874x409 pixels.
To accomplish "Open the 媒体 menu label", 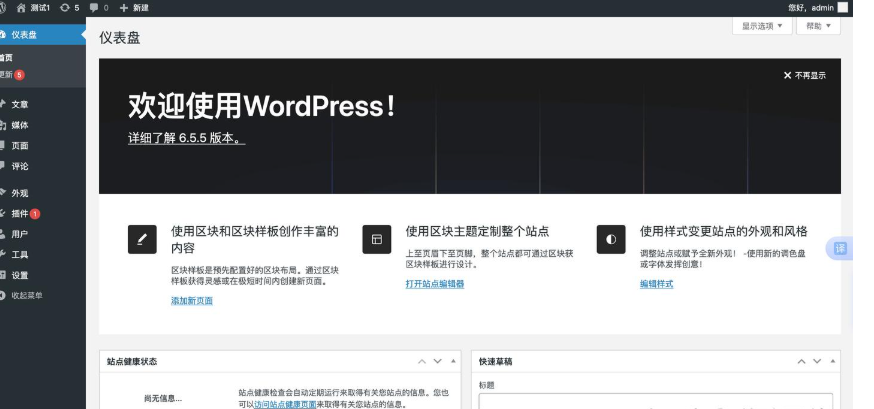I will (x=20, y=125).
